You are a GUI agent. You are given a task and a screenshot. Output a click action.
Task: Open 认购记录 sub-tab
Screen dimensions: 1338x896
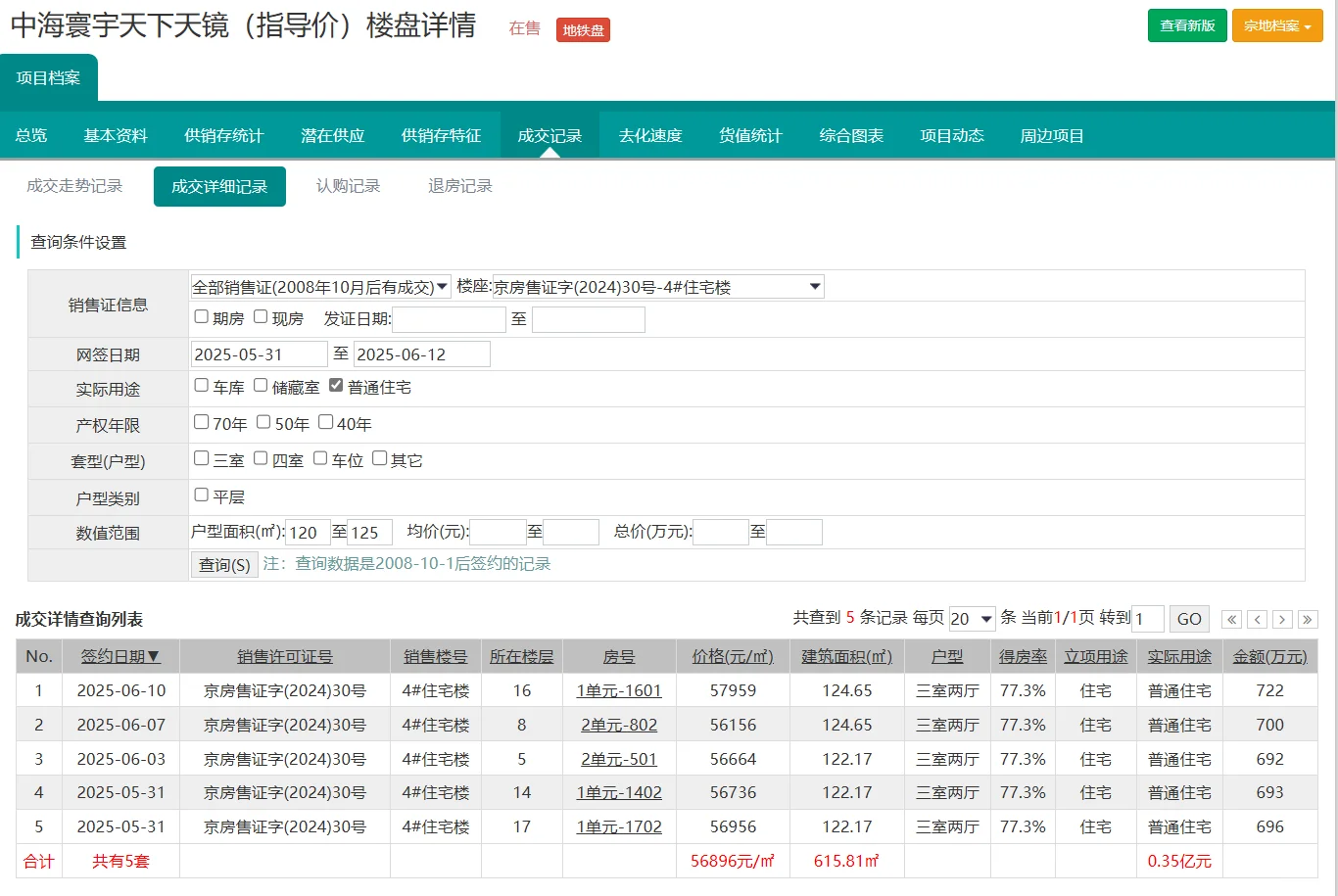point(349,186)
